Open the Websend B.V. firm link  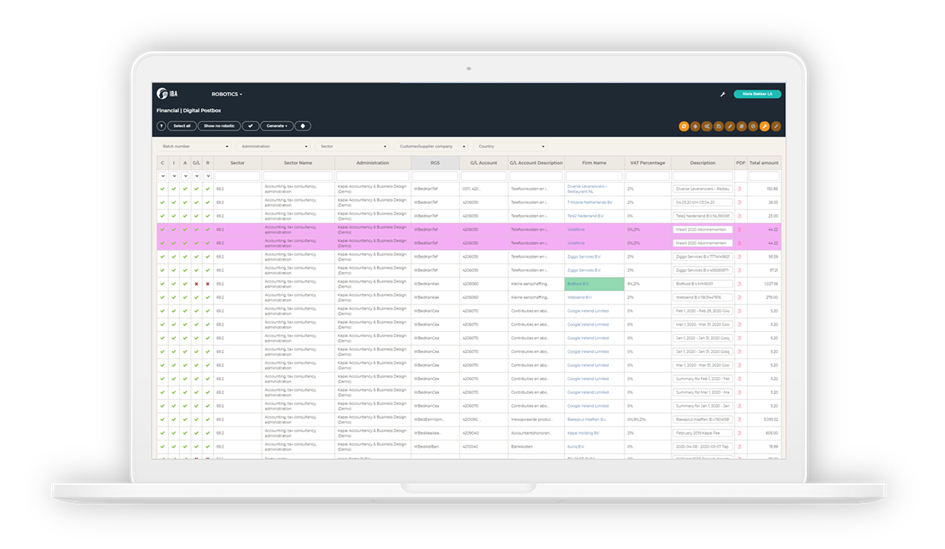579,297
